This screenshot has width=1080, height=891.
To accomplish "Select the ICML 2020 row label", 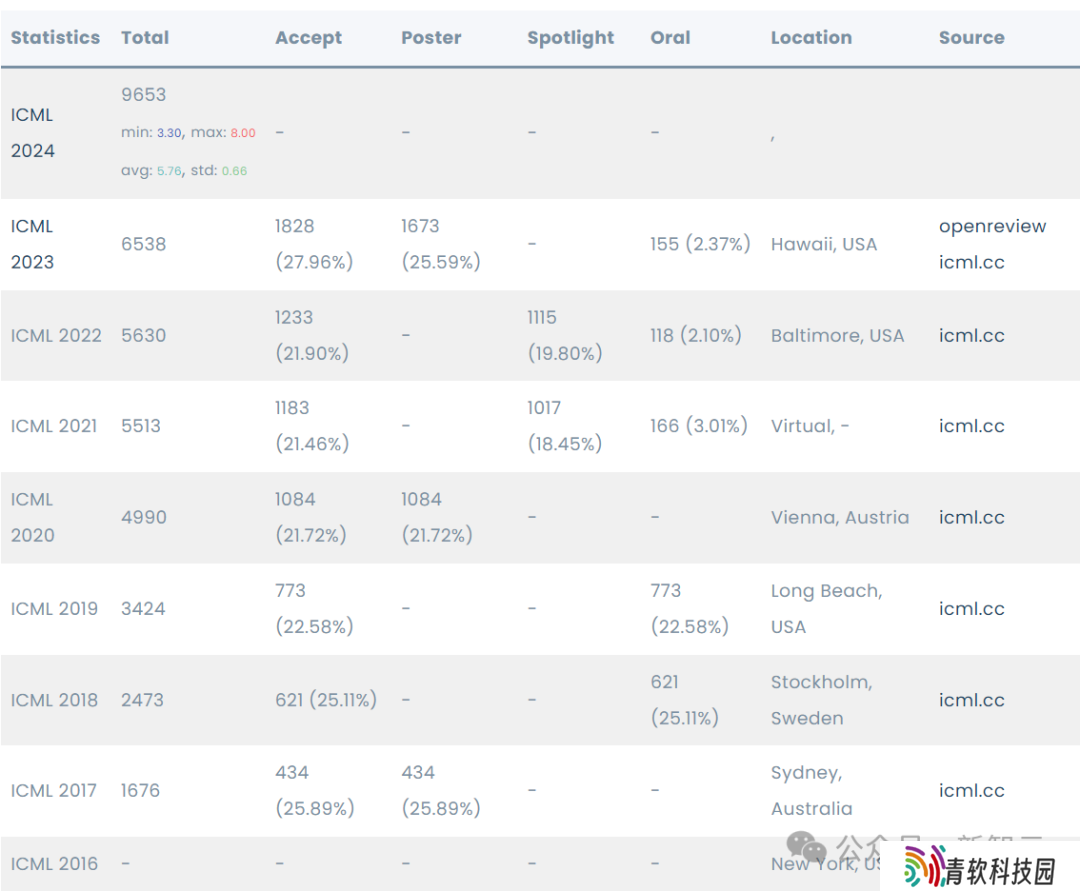I will [x=32, y=517].
